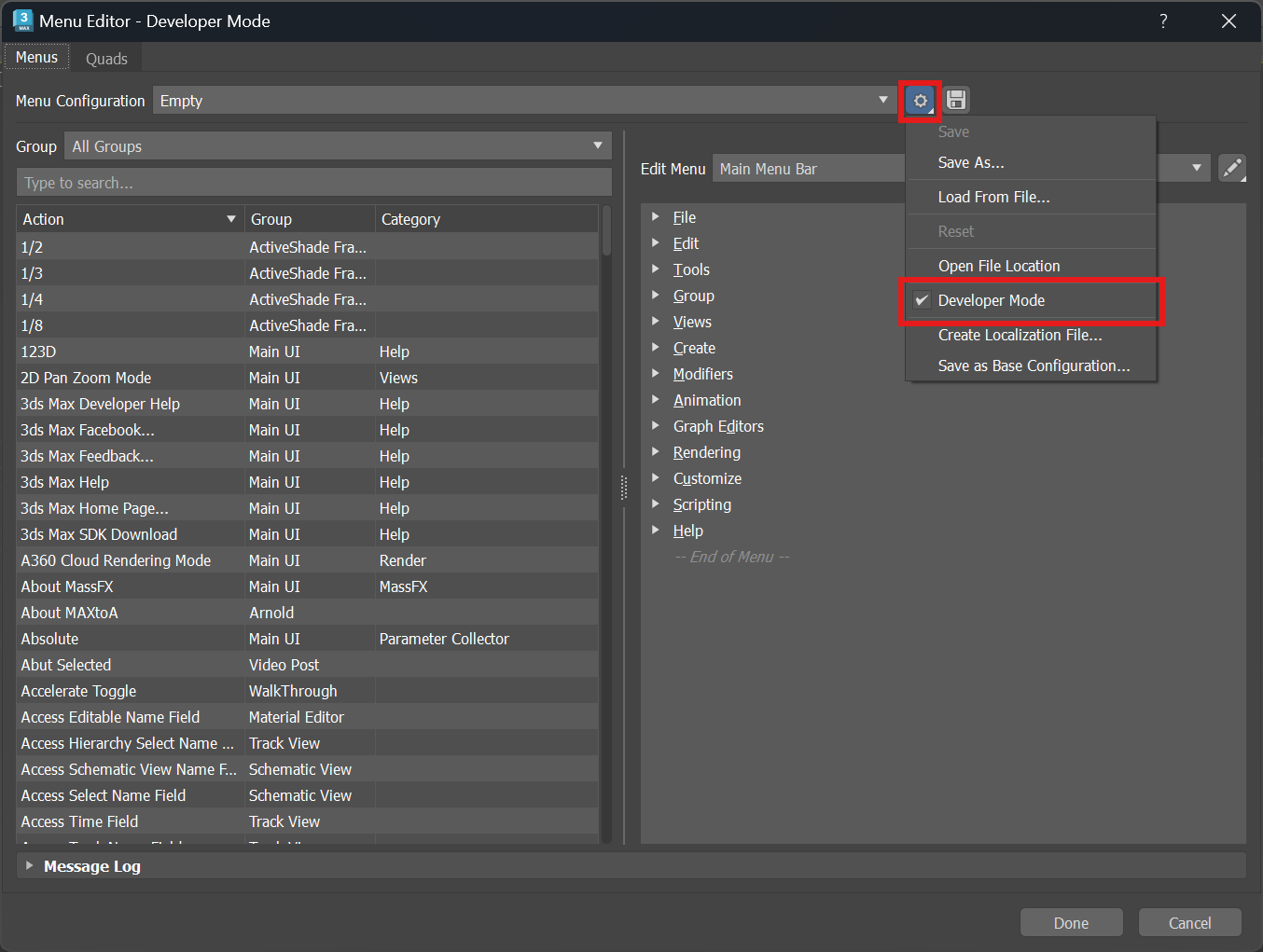Select the Access Select Name Field action
The image size is (1263, 952).
(308, 795)
